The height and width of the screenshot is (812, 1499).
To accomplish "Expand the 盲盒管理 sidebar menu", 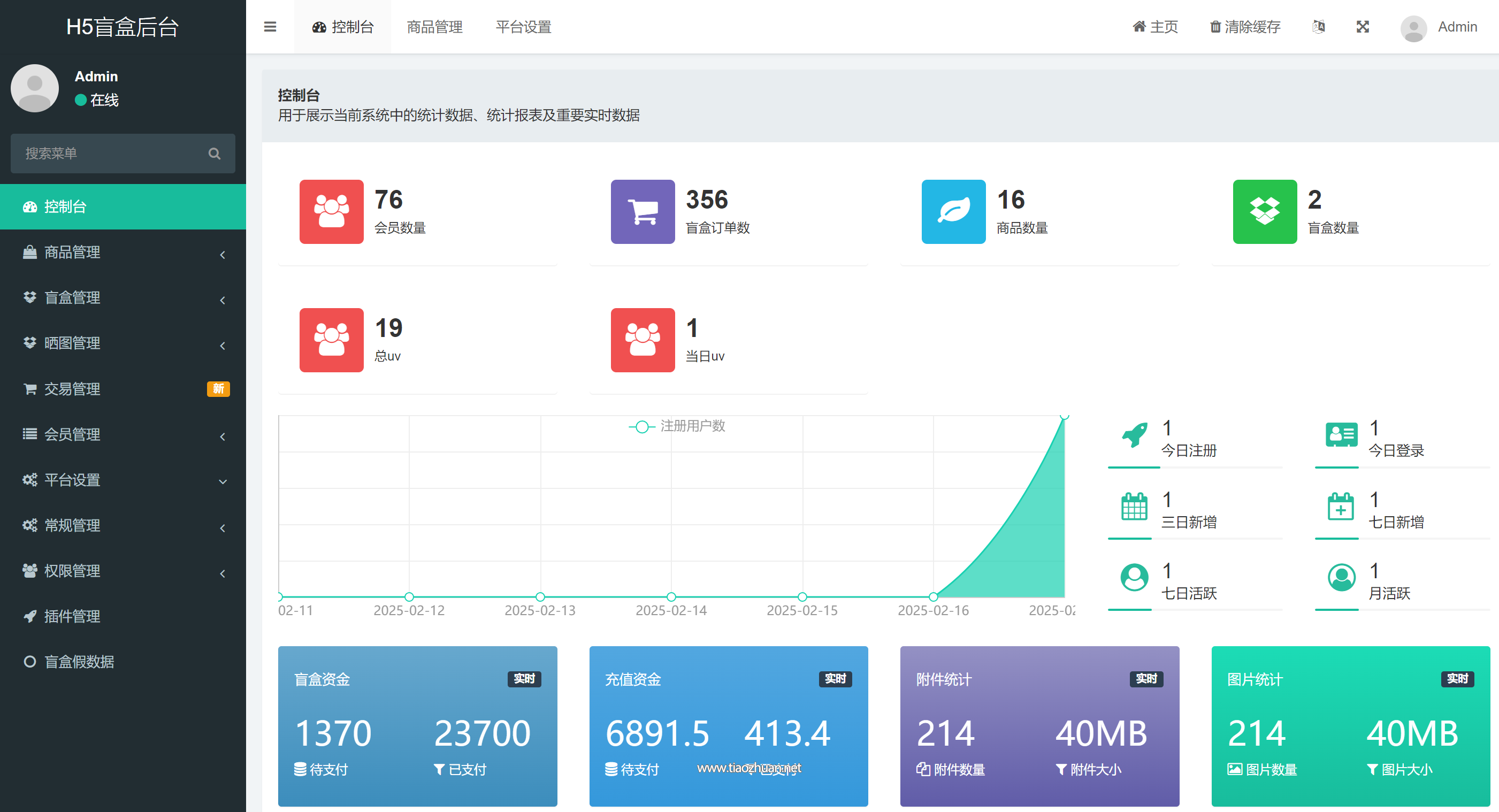I will pyautogui.click(x=123, y=298).
